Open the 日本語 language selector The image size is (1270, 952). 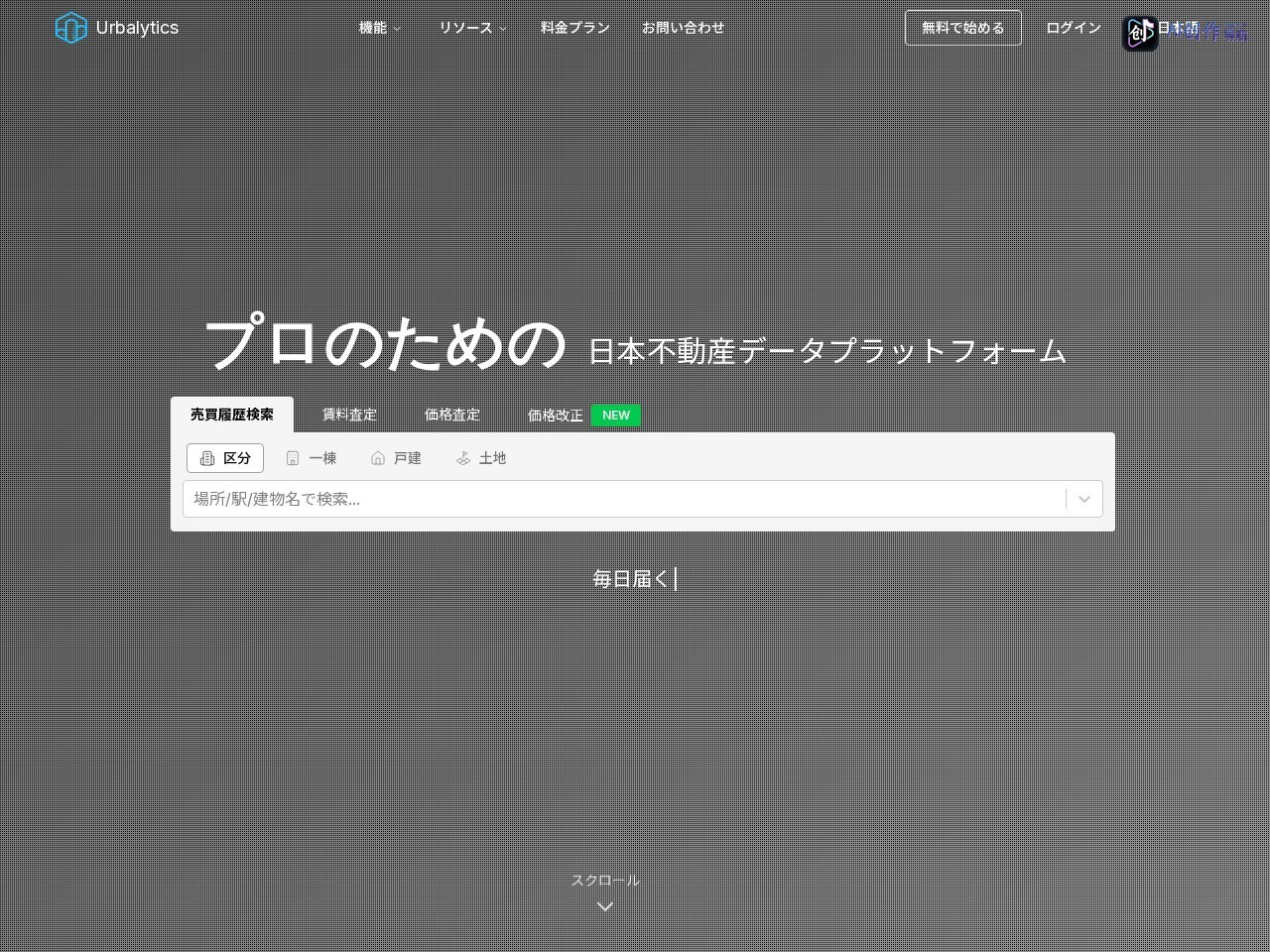coord(1179,28)
